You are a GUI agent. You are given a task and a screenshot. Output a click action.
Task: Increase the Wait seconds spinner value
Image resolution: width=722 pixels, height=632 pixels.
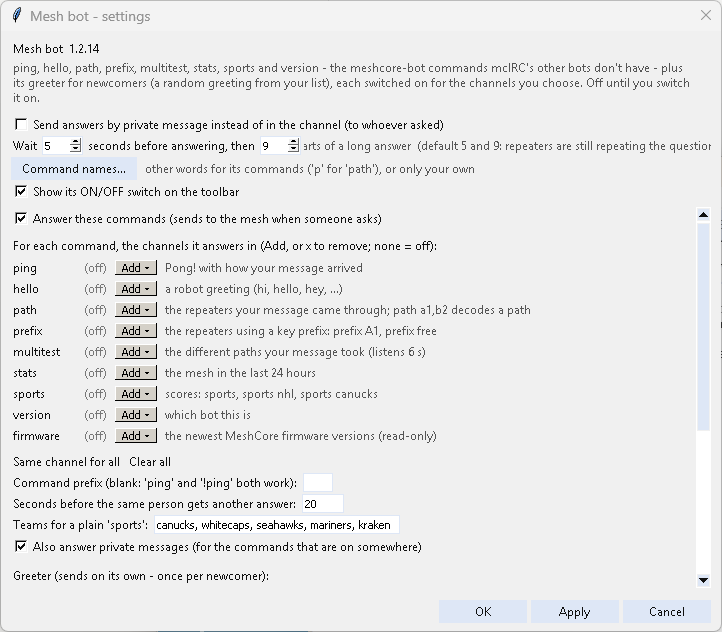tap(76, 142)
